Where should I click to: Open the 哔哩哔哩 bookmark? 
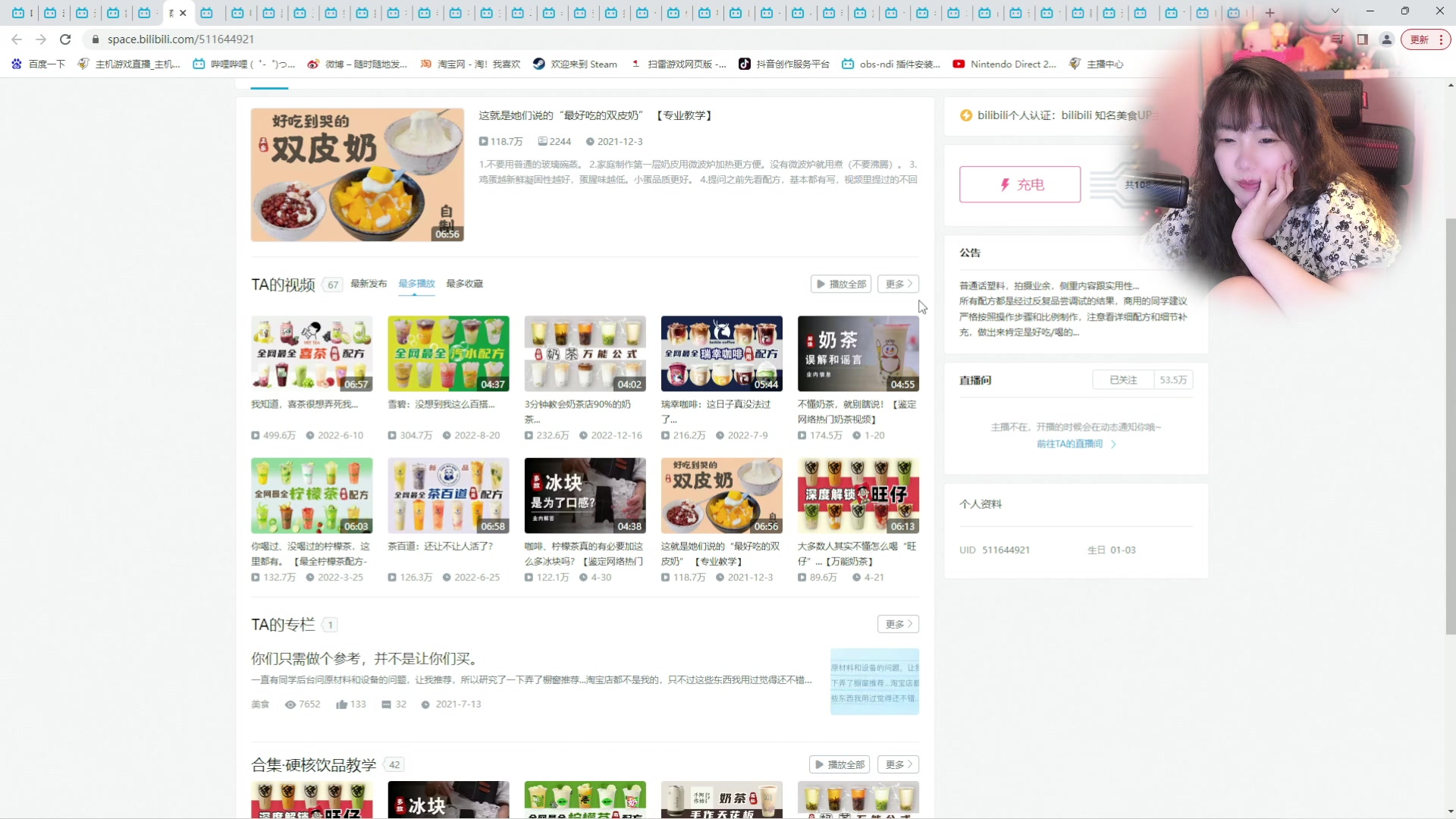[243, 64]
